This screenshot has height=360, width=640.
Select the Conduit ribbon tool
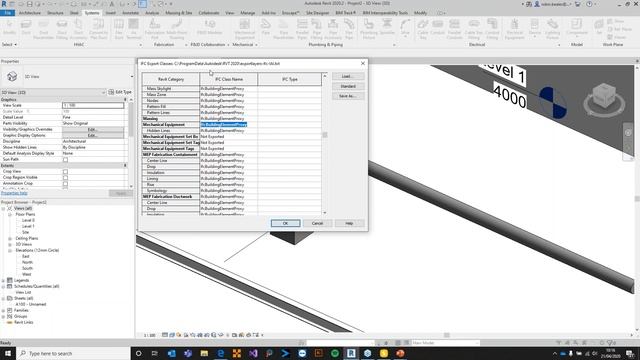point(437,28)
